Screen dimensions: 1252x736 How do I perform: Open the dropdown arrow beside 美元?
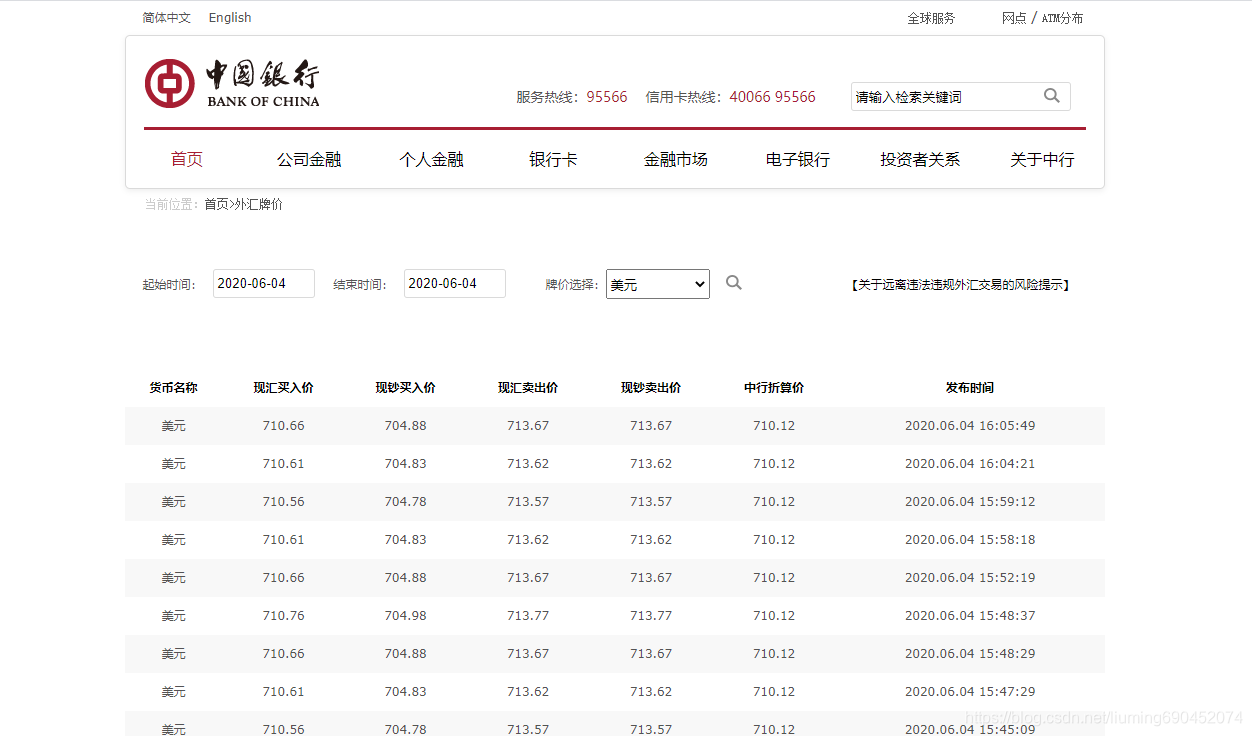pyautogui.click(x=699, y=284)
